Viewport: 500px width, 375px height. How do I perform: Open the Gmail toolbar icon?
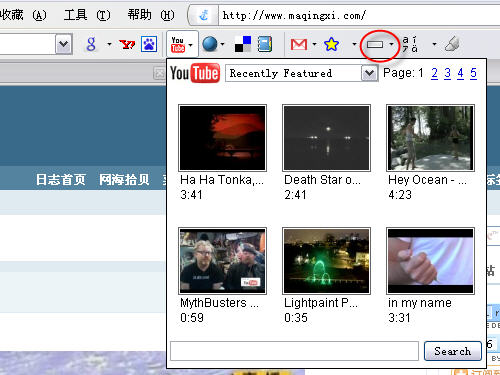299,44
